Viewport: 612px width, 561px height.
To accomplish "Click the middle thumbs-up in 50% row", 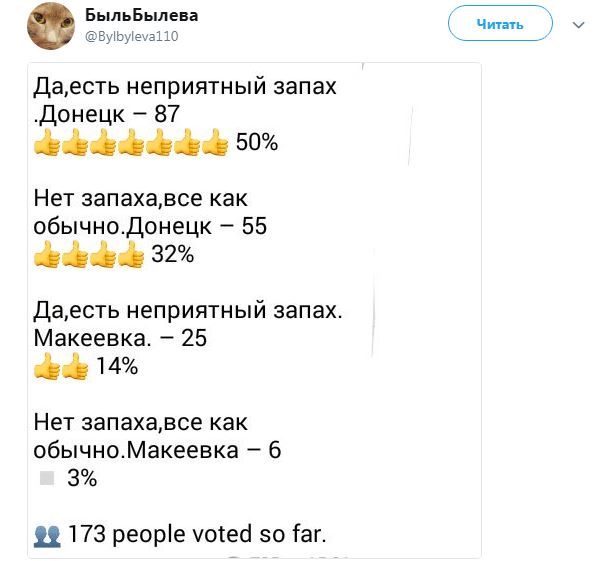I will click(x=131, y=142).
